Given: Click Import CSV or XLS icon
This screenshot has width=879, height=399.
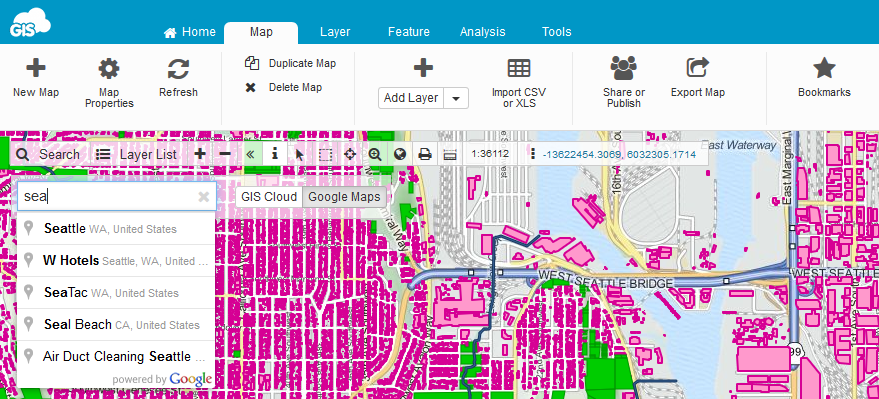Looking at the screenshot, I should [519, 68].
